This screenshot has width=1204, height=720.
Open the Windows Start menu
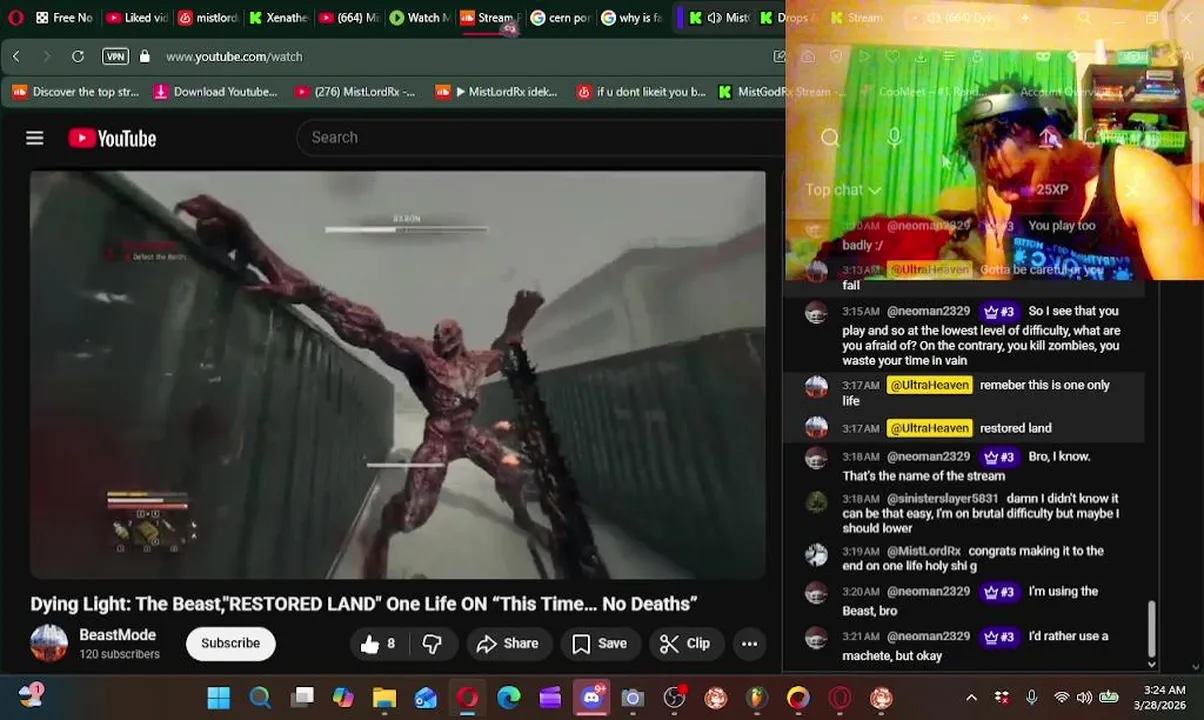[218, 697]
